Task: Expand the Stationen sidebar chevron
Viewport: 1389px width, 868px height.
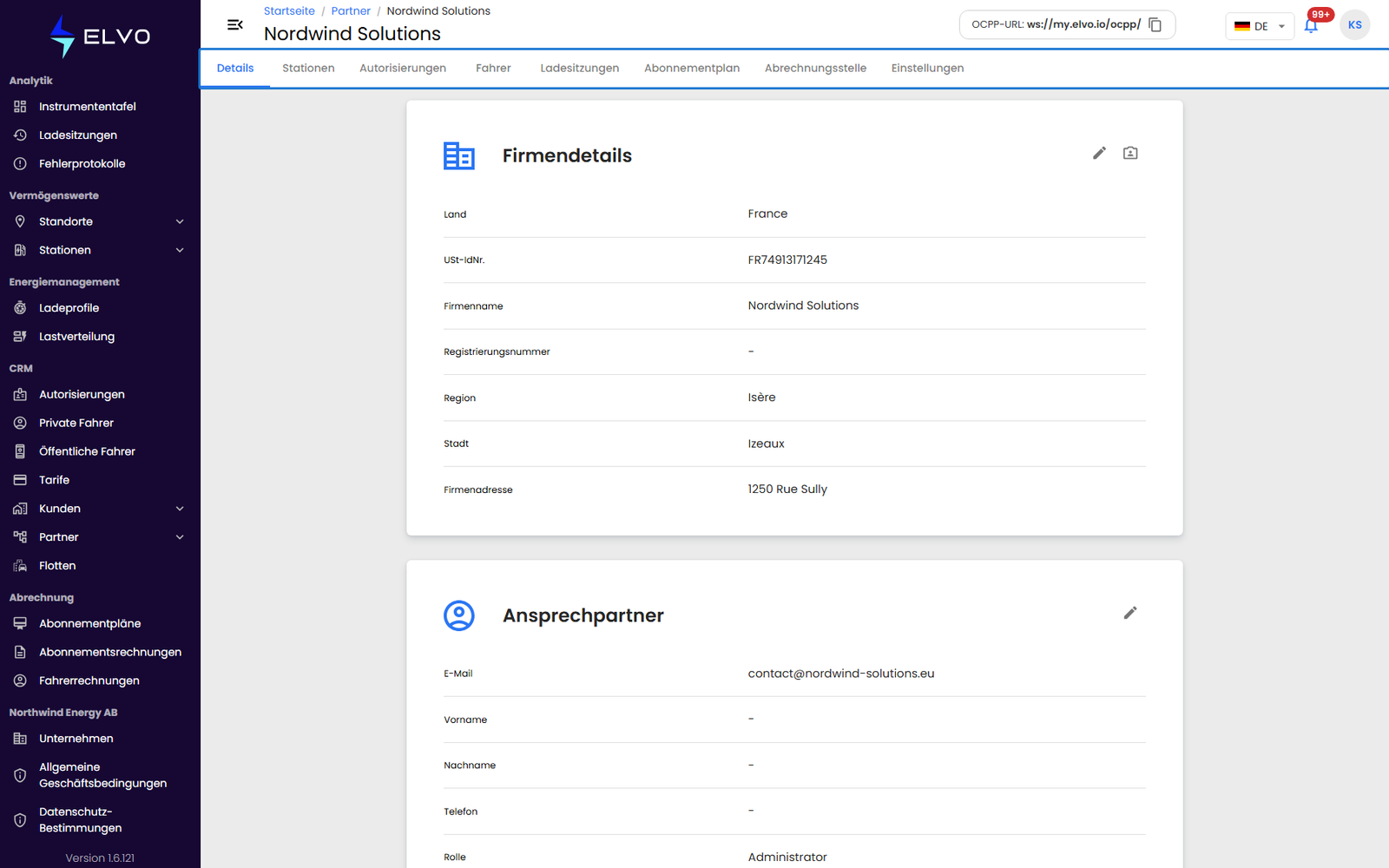Action: [180, 251]
